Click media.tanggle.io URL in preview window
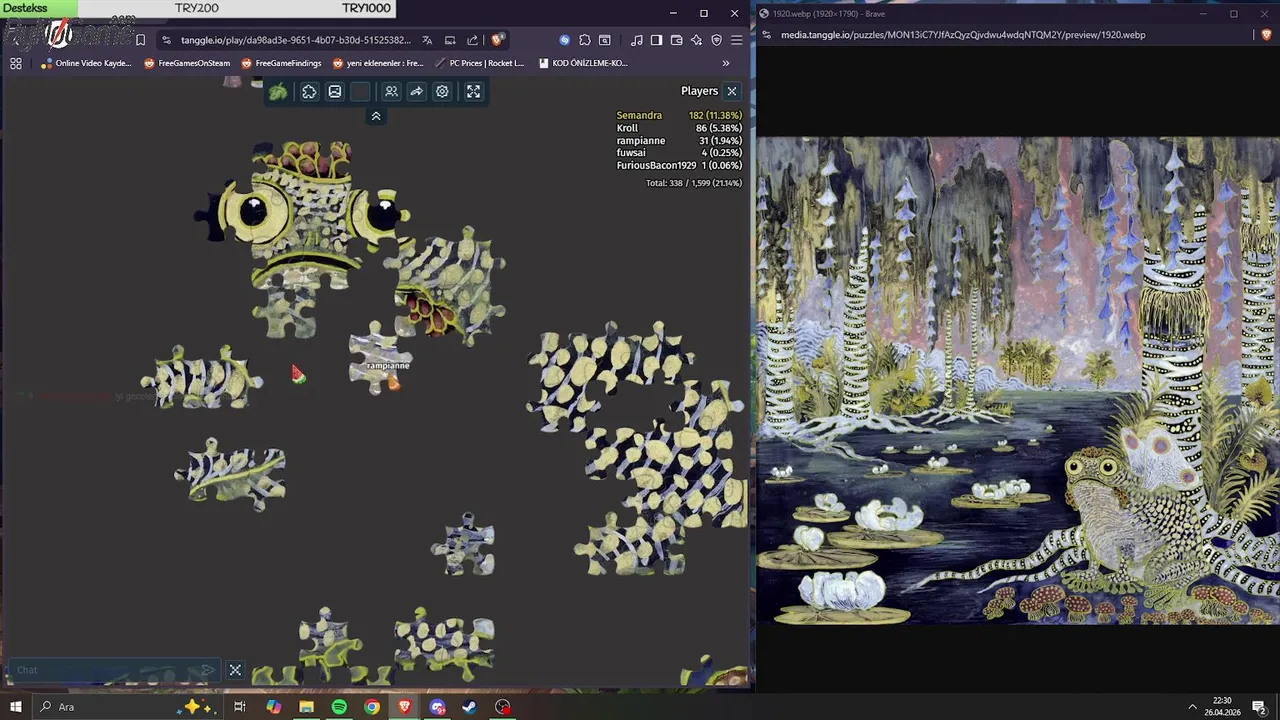The width and height of the screenshot is (1280, 720). [x=963, y=35]
